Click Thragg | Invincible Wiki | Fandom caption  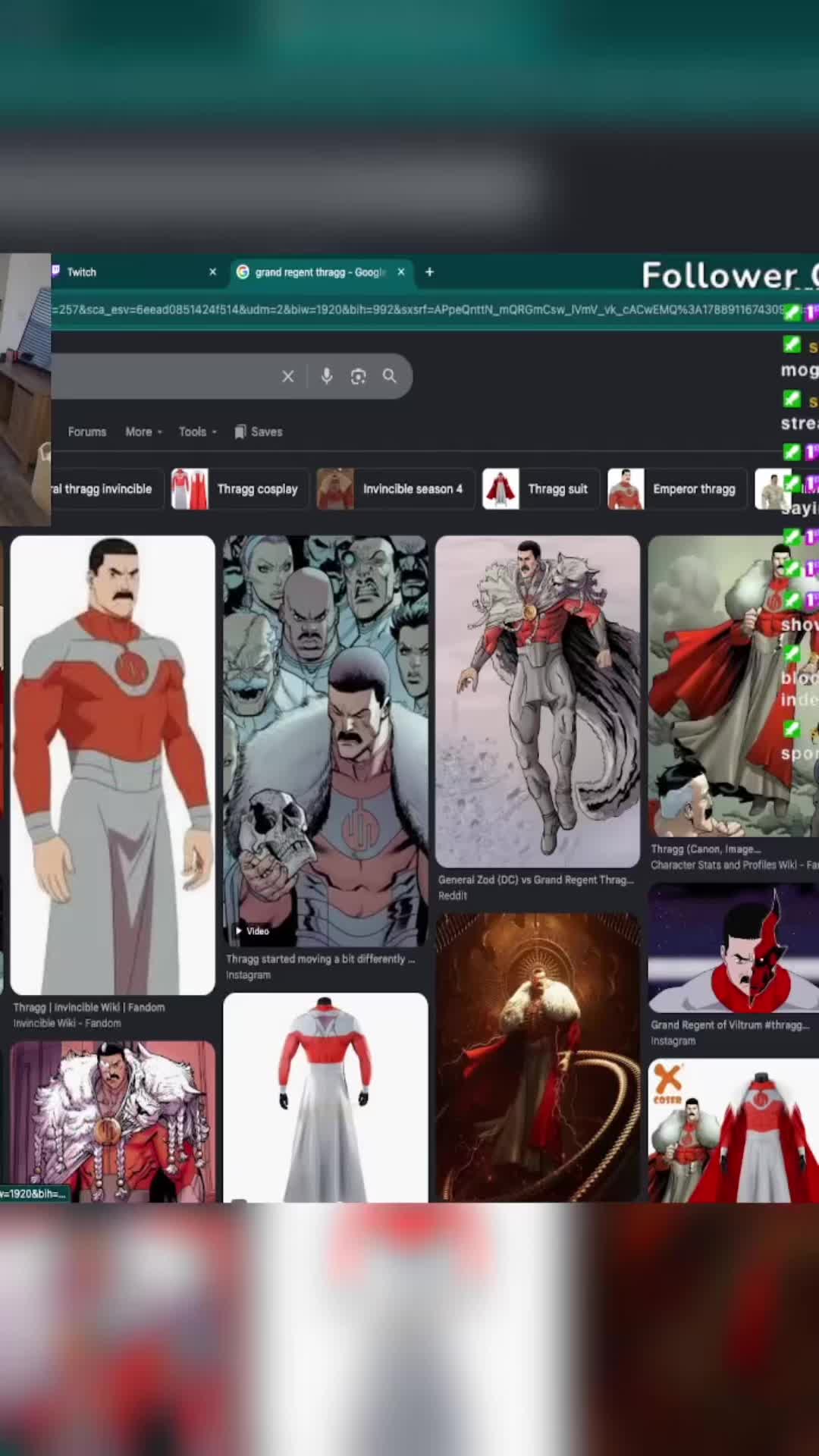pyautogui.click(x=89, y=1007)
